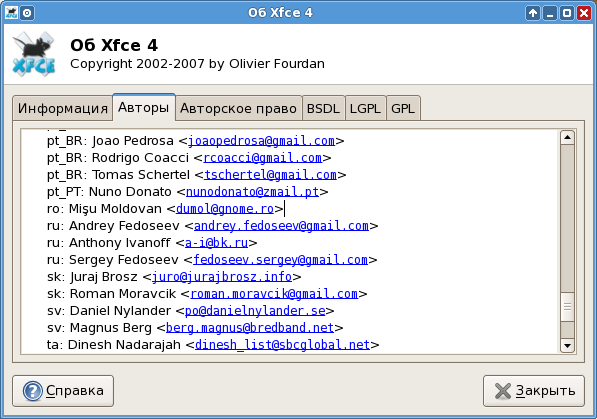This screenshot has height=419, width=597.
Task: Open the window menu icon in title bar
Action: (11, 13)
